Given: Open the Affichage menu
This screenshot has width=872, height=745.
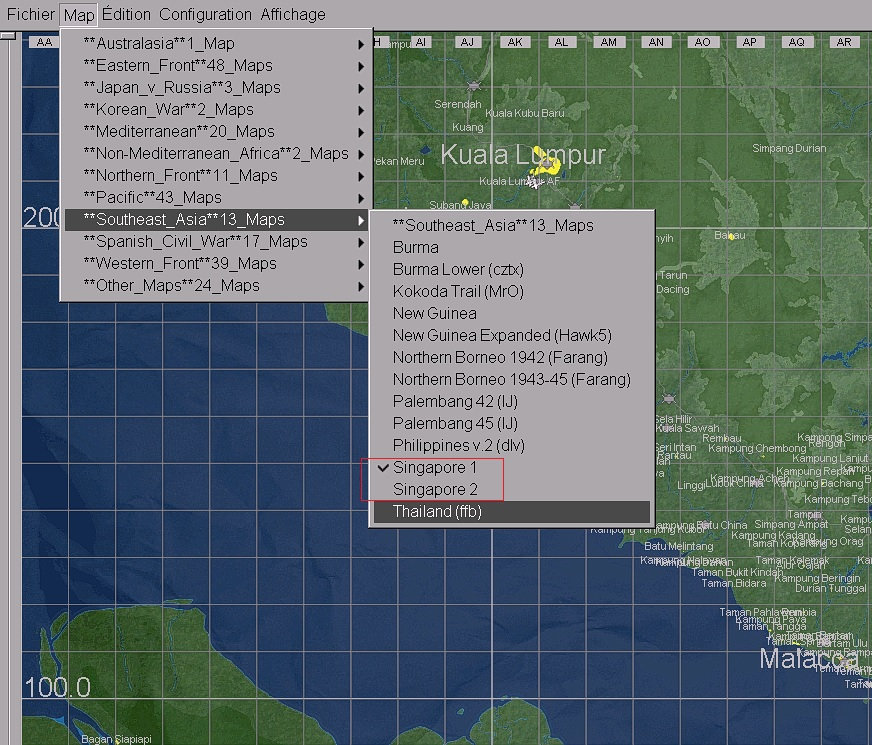Looking at the screenshot, I should click(293, 14).
